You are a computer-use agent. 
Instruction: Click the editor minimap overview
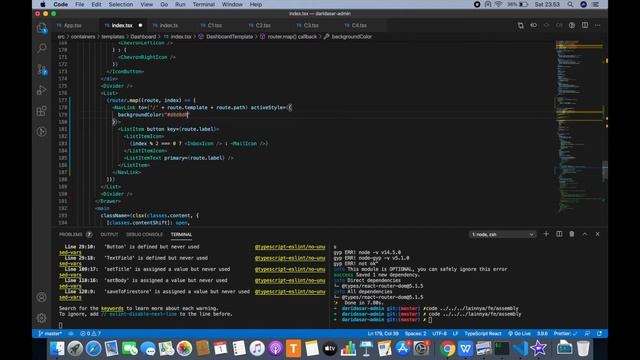tap(579, 127)
